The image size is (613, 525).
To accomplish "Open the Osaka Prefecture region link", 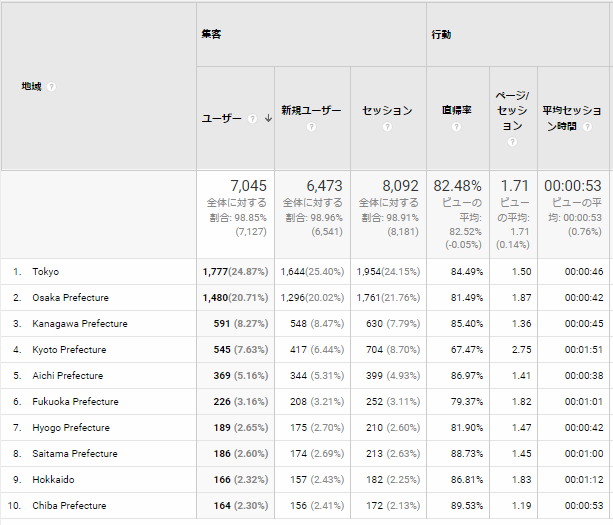I will [x=71, y=298].
